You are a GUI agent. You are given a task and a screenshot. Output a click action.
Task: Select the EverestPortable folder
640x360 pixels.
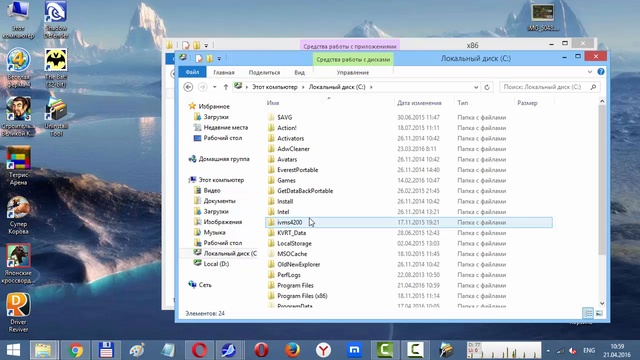[297, 170]
